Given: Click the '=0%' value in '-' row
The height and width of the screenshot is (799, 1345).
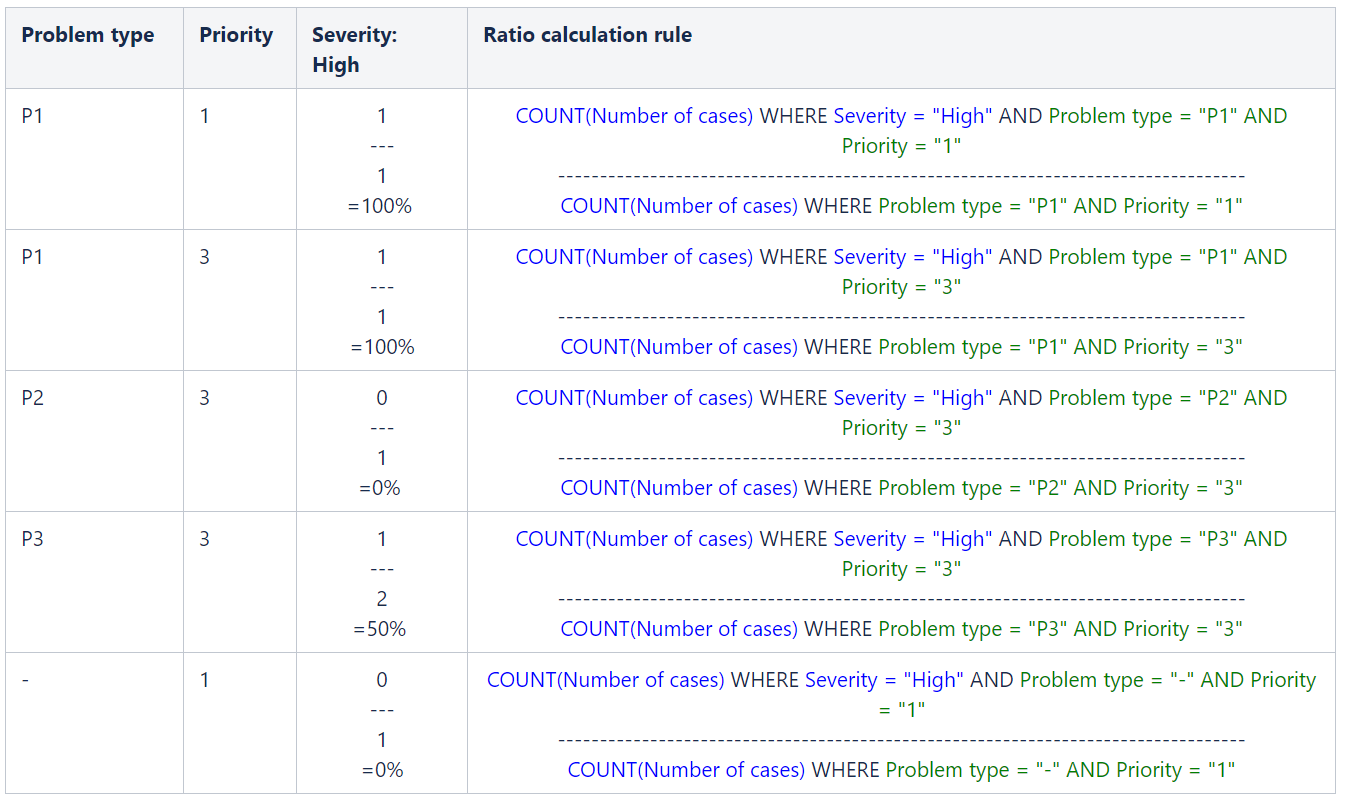Looking at the screenshot, I should 381,770.
